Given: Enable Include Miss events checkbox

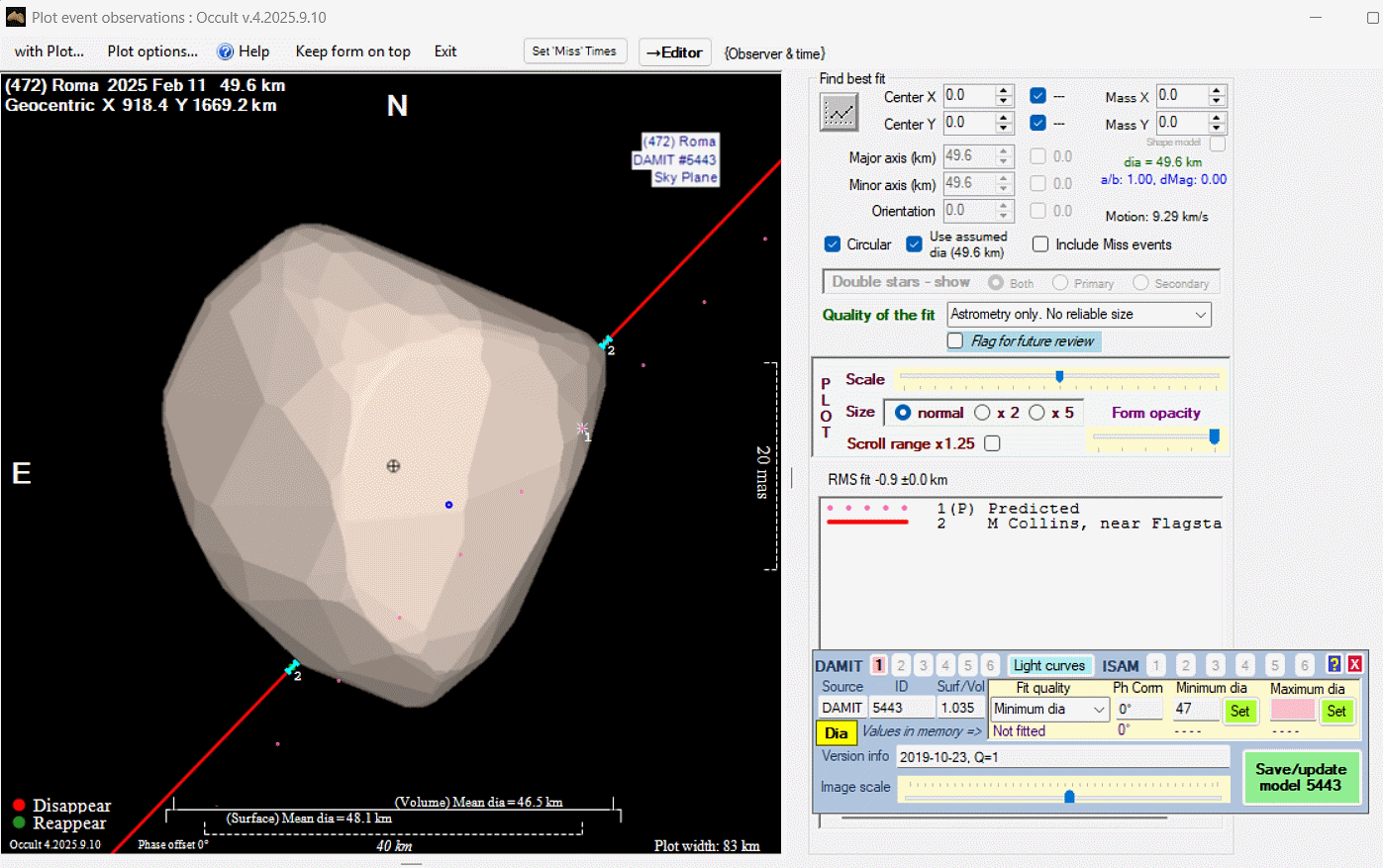Looking at the screenshot, I should 1040,244.
